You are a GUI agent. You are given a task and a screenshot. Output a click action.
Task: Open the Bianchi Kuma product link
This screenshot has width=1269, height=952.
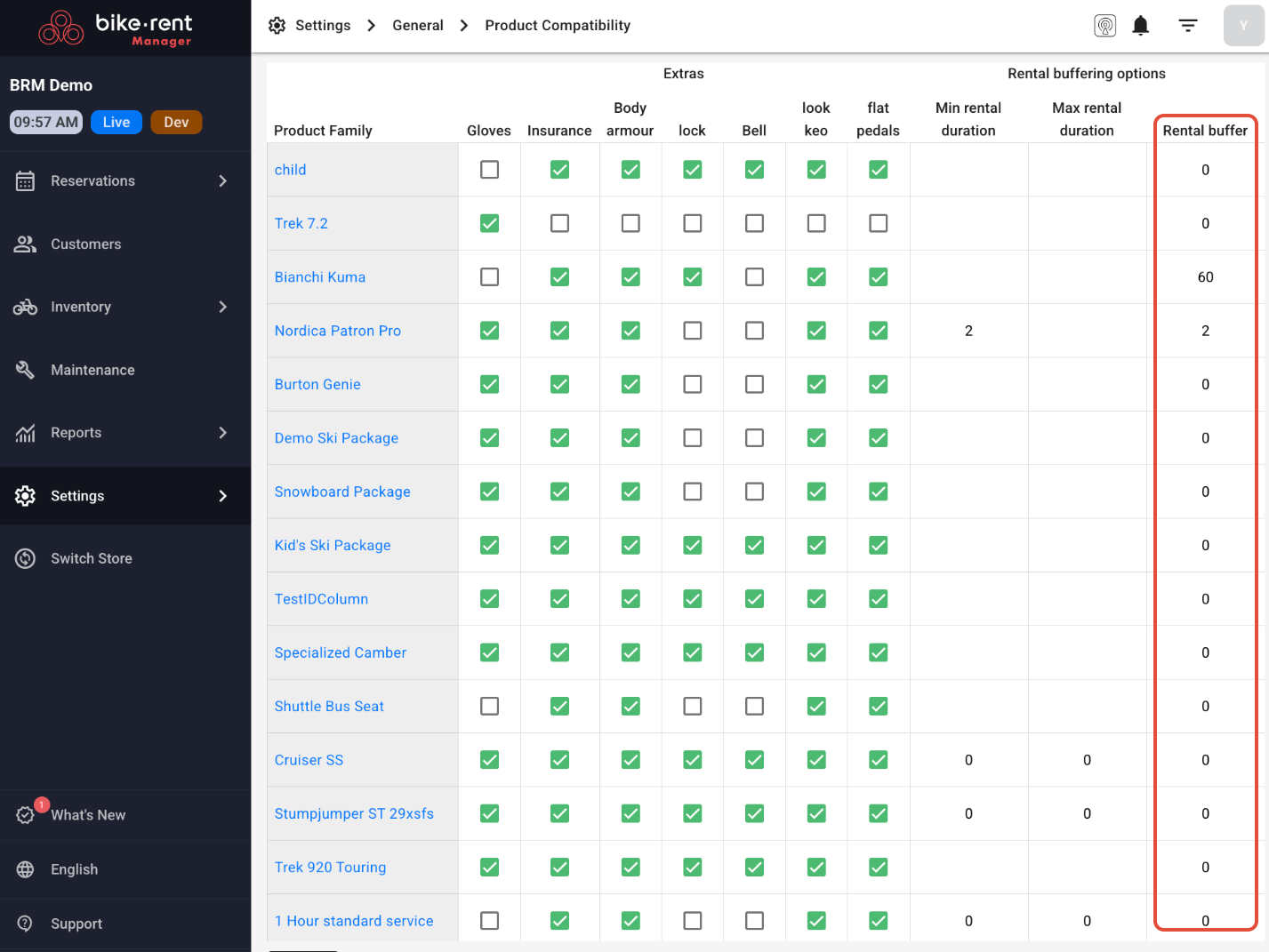(320, 277)
